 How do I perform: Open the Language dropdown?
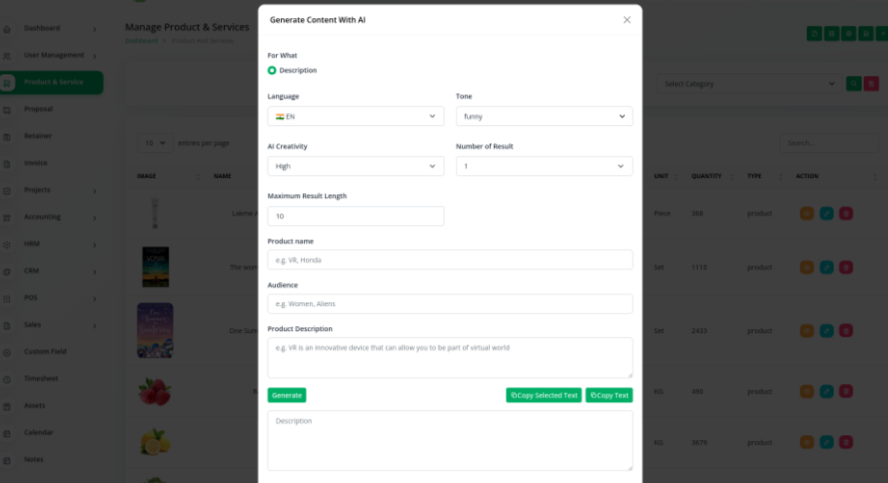[356, 116]
